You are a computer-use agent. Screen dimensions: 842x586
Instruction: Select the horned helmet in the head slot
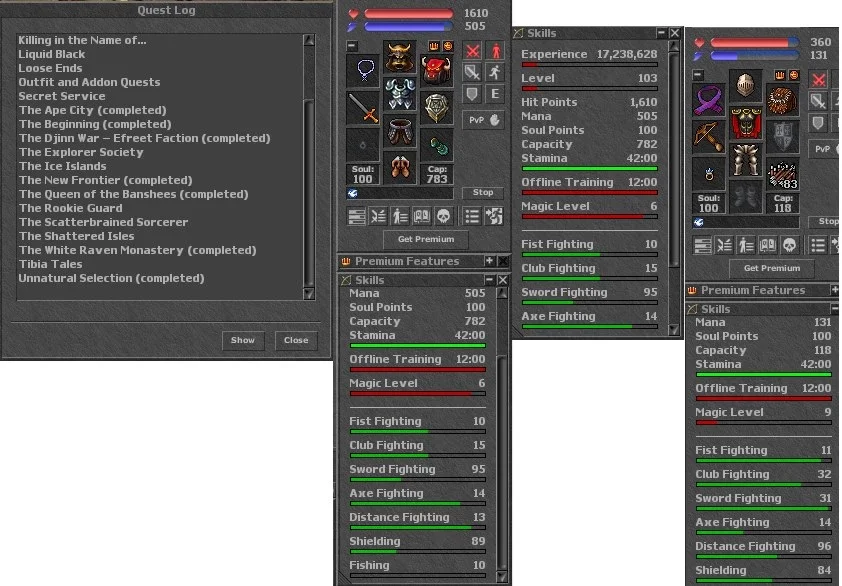coord(400,56)
